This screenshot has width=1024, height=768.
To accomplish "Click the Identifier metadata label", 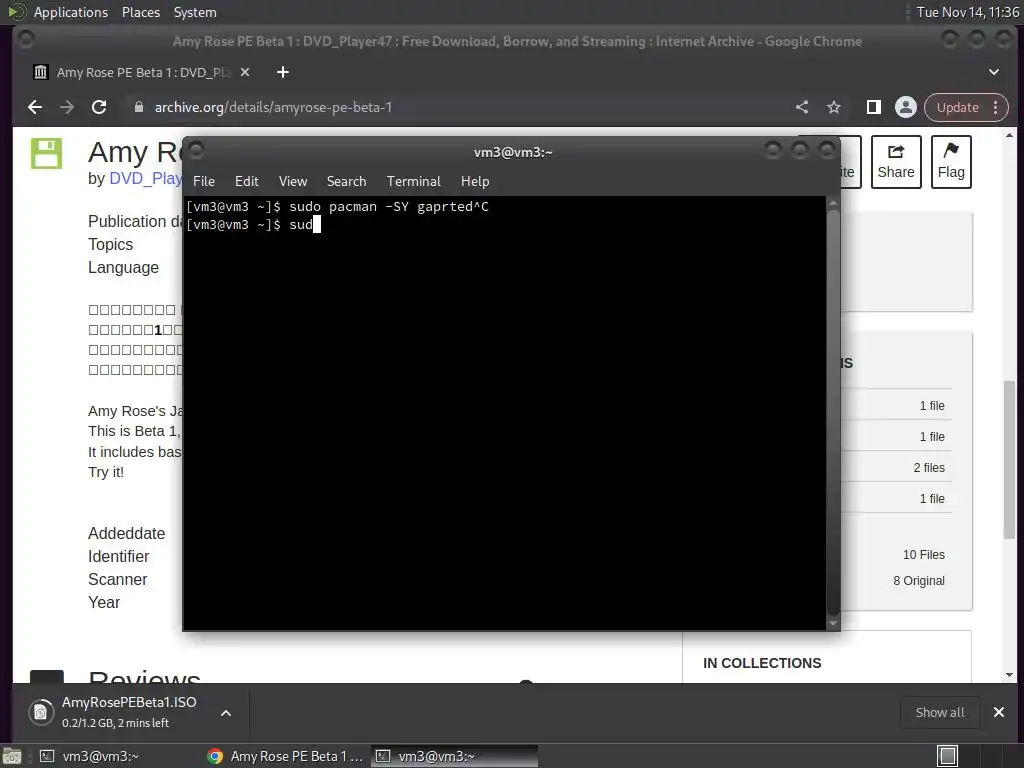I will click(x=118, y=556).
